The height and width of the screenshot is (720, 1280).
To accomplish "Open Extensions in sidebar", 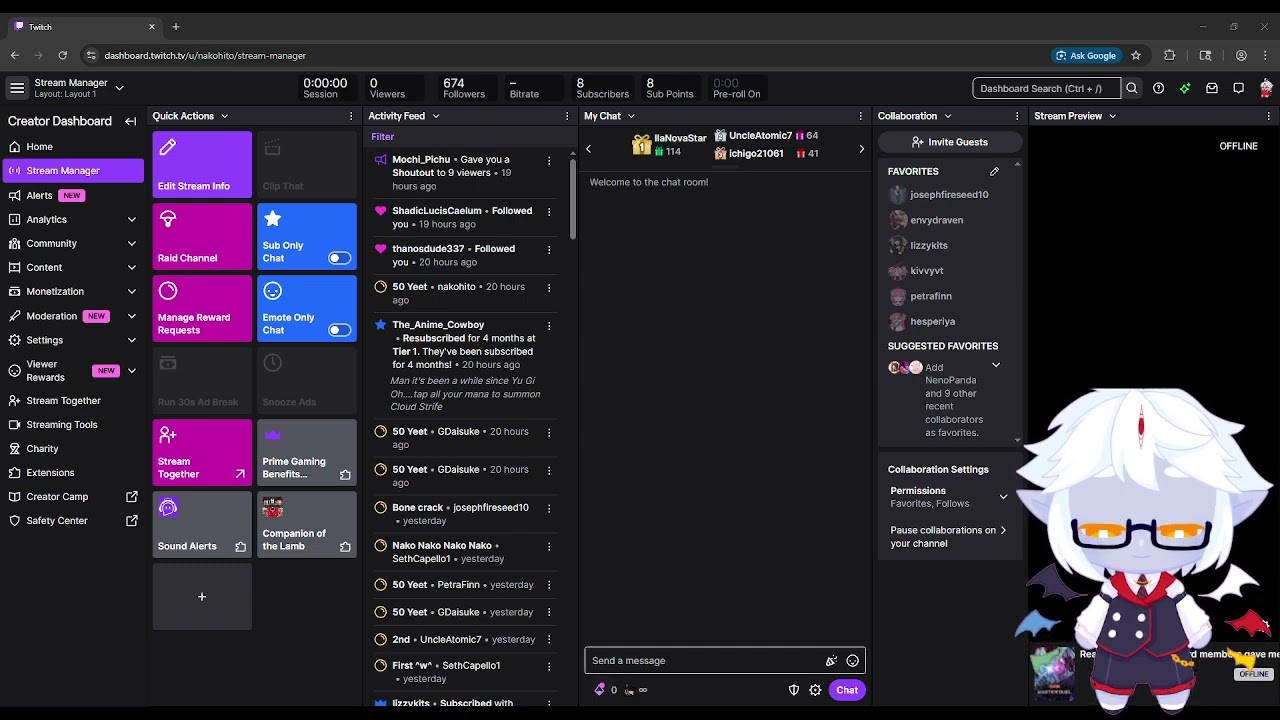I will (73, 472).
